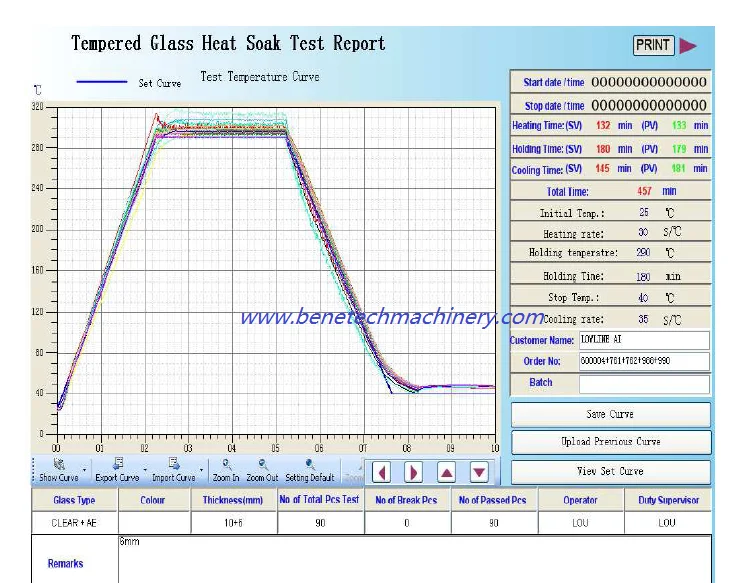Click the No of Total Pcs Test header
This screenshot has height=583, width=749.
coord(320,500)
